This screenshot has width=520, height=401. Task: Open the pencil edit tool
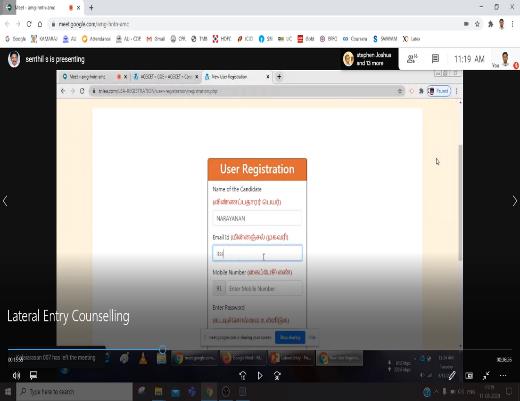452,376
